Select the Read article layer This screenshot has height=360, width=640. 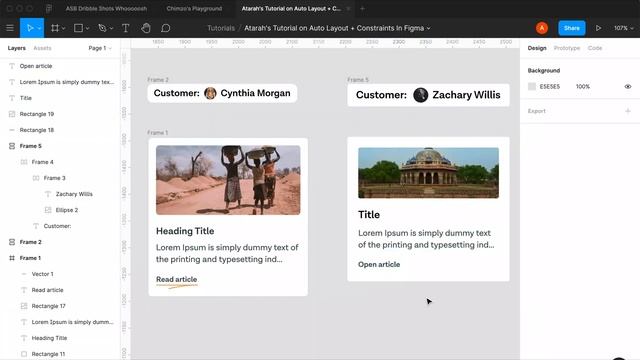(x=47, y=290)
